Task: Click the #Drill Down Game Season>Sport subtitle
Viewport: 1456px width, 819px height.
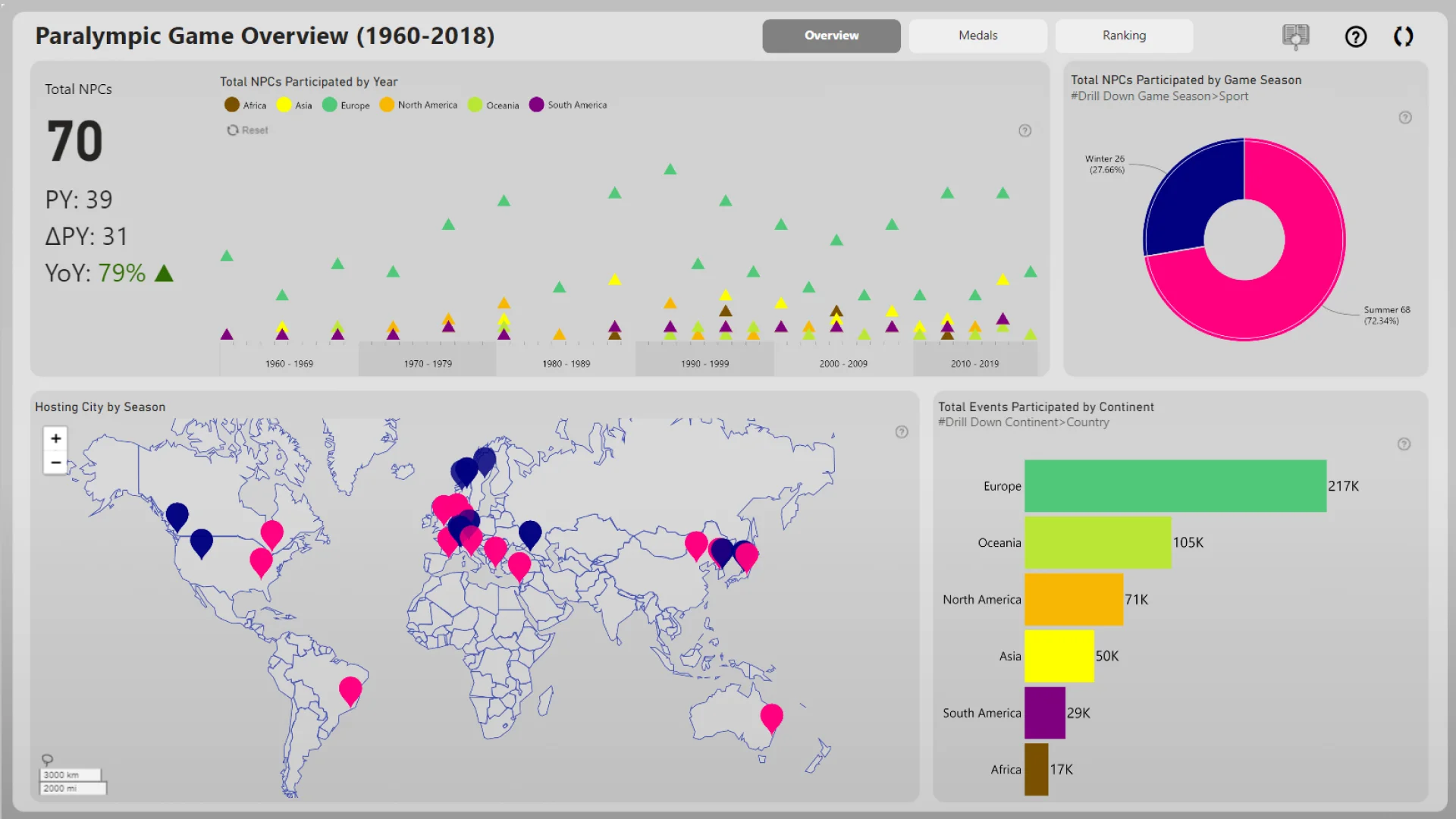Action: (1159, 96)
